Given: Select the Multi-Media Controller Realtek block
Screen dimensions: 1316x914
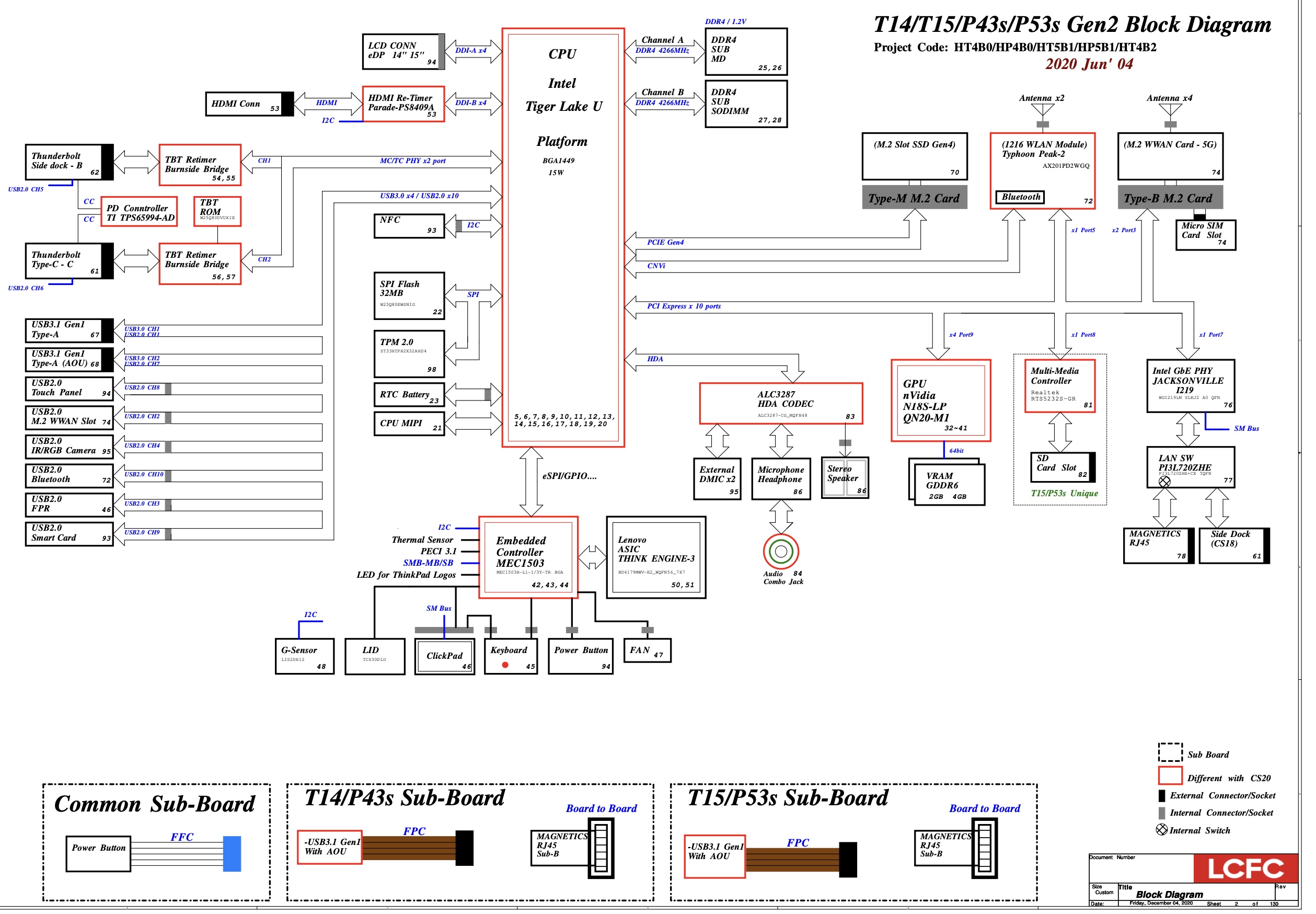Looking at the screenshot, I should coord(1059,386).
